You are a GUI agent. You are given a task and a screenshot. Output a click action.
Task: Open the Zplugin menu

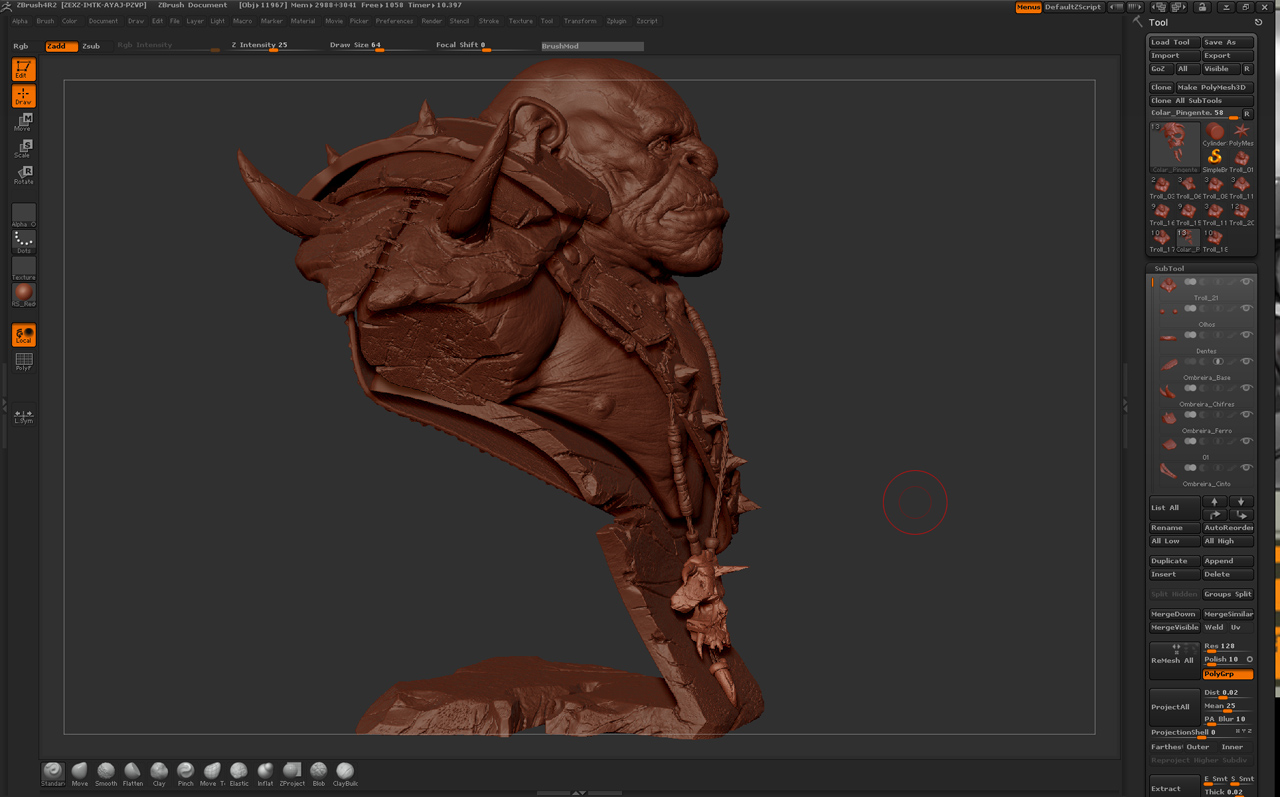[616, 21]
